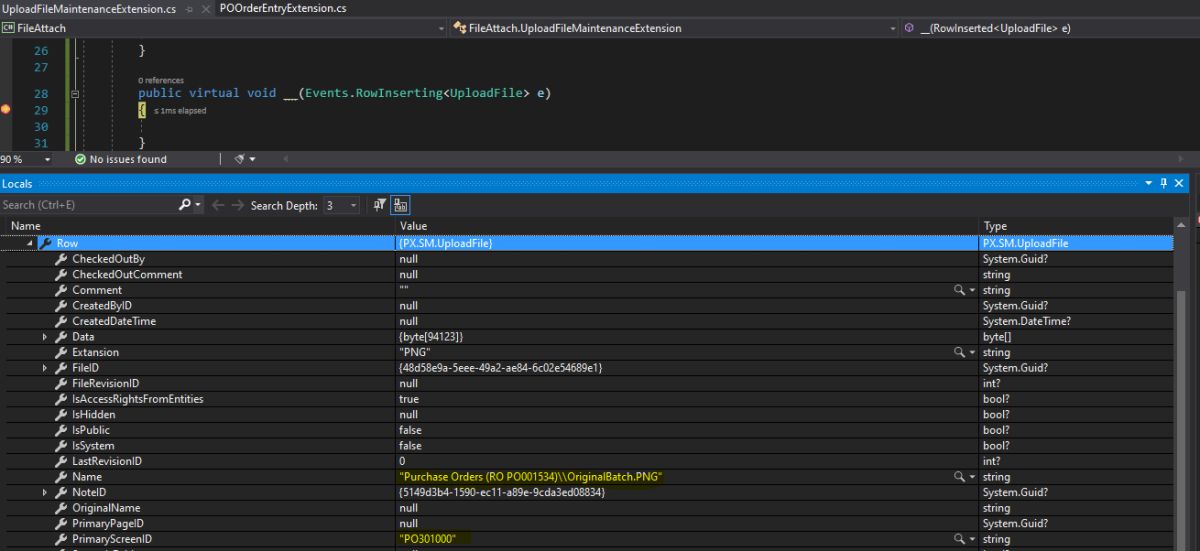Screen dimensions: 1200x551
Task: Click wrench icon beside LastRevisionID
Action: tap(61, 461)
